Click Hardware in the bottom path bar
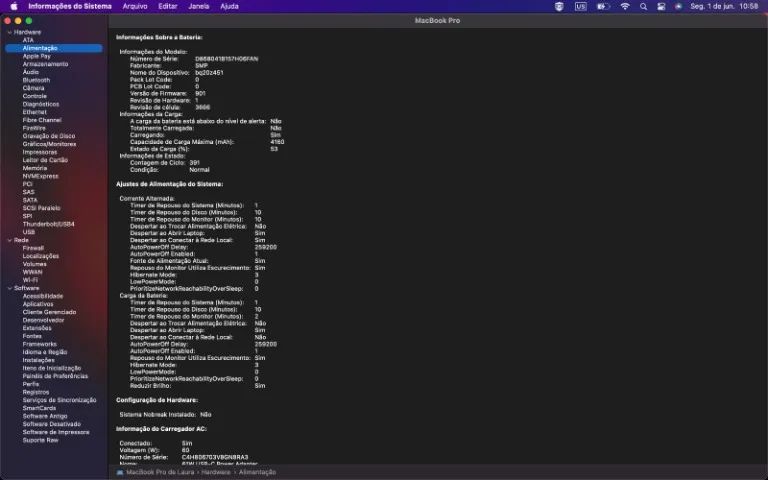The width and height of the screenshot is (768, 480). (216, 472)
